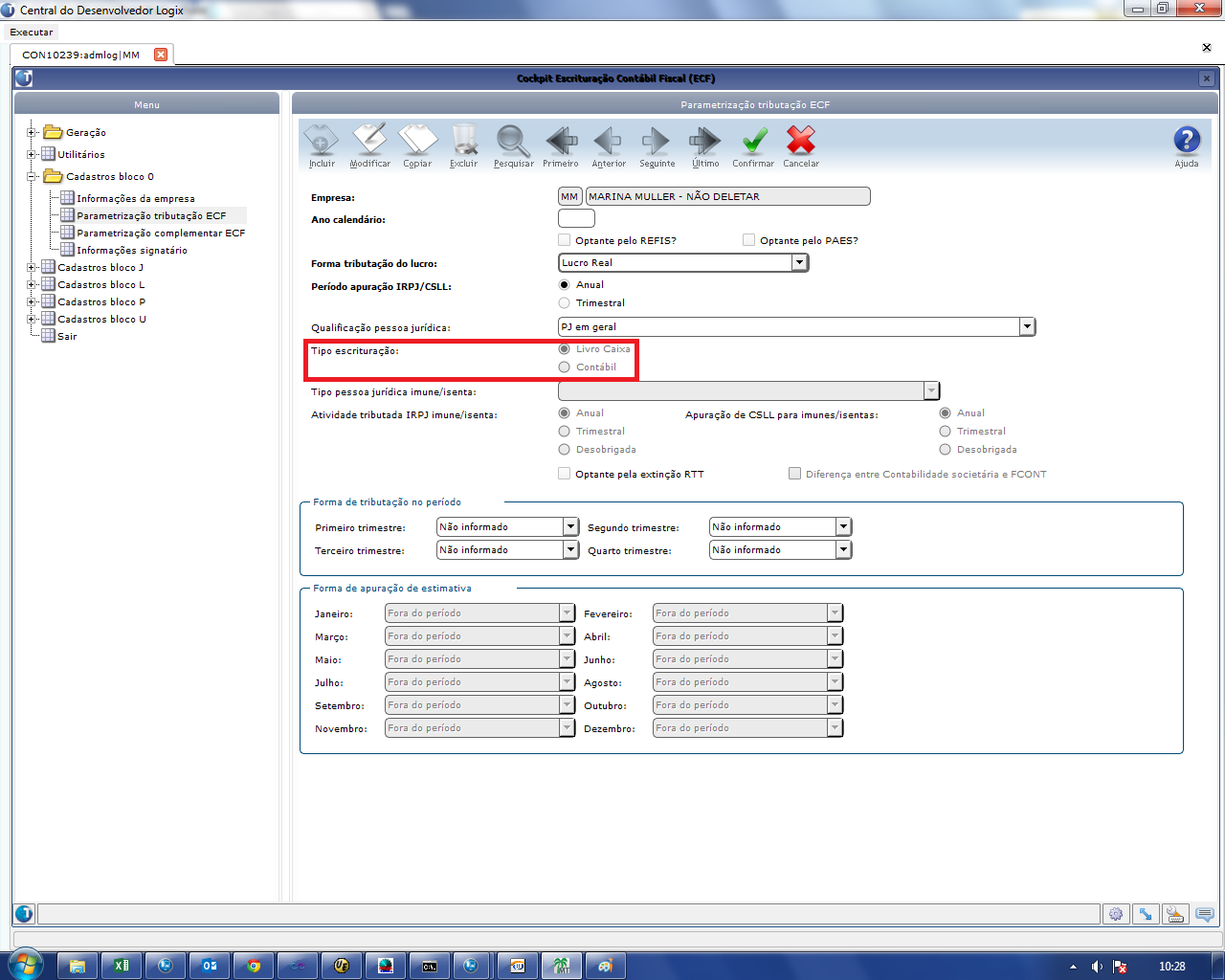Select Parametrização tributação ECF tree item
Viewport: 1225px width, 980px height.
[151, 215]
